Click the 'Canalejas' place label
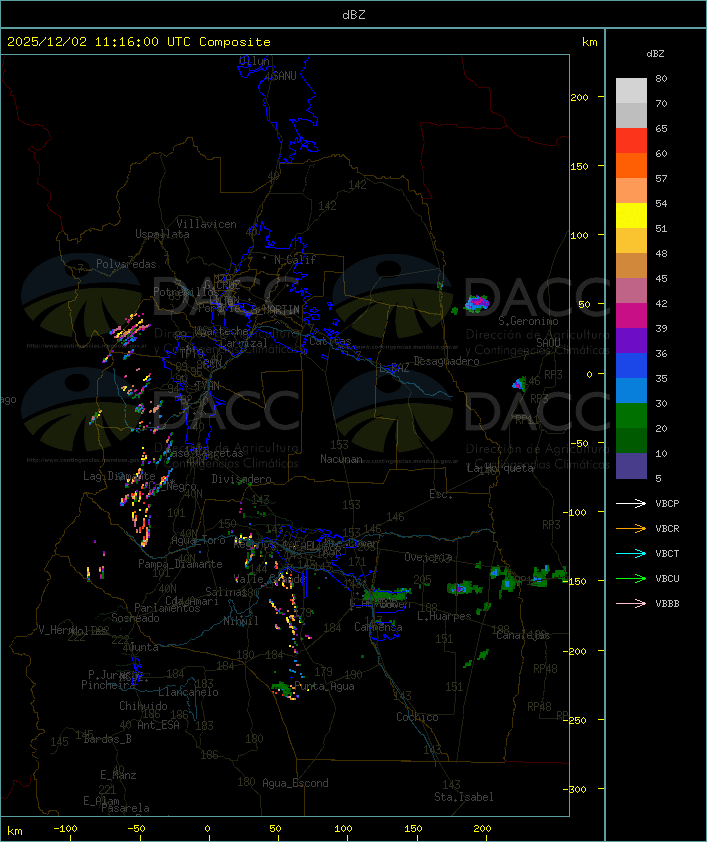This screenshot has height=842, width=707. click(523, 635)
